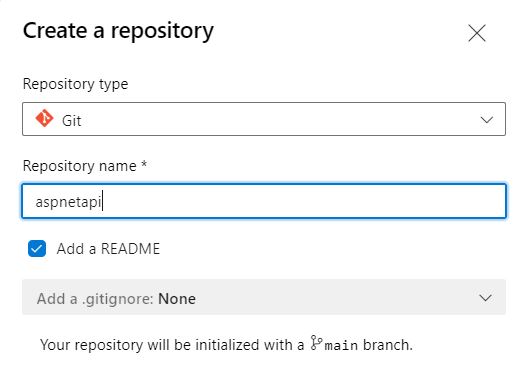Click the empty area of the name field
The width and height of the screenshot is (526, 372).
(302, 201)
